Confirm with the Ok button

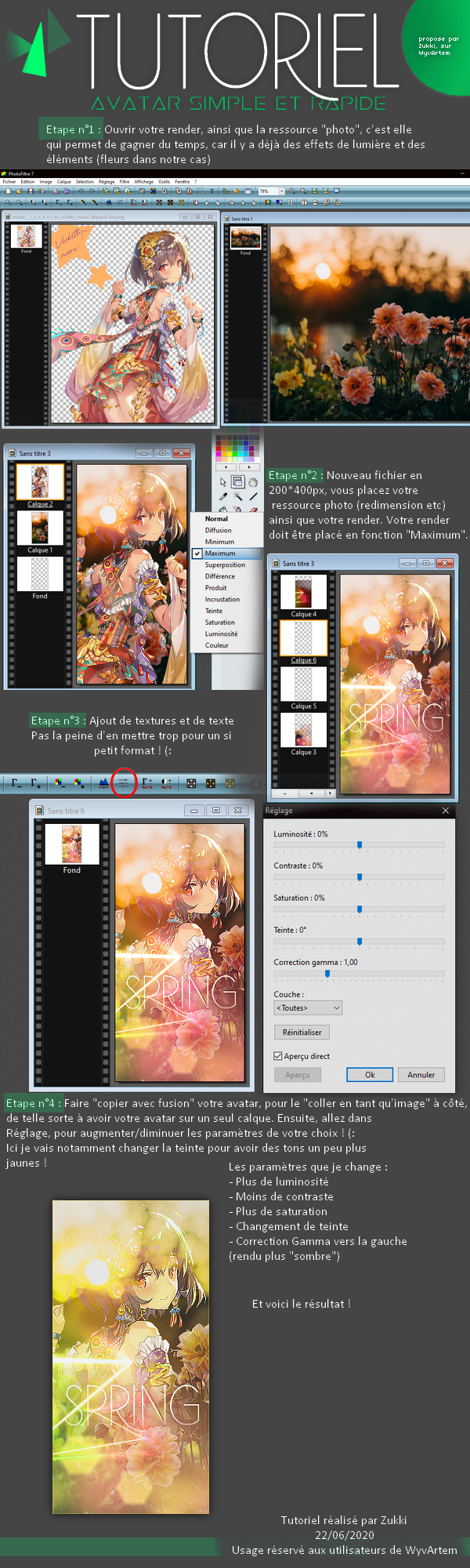click(370, 1075)
